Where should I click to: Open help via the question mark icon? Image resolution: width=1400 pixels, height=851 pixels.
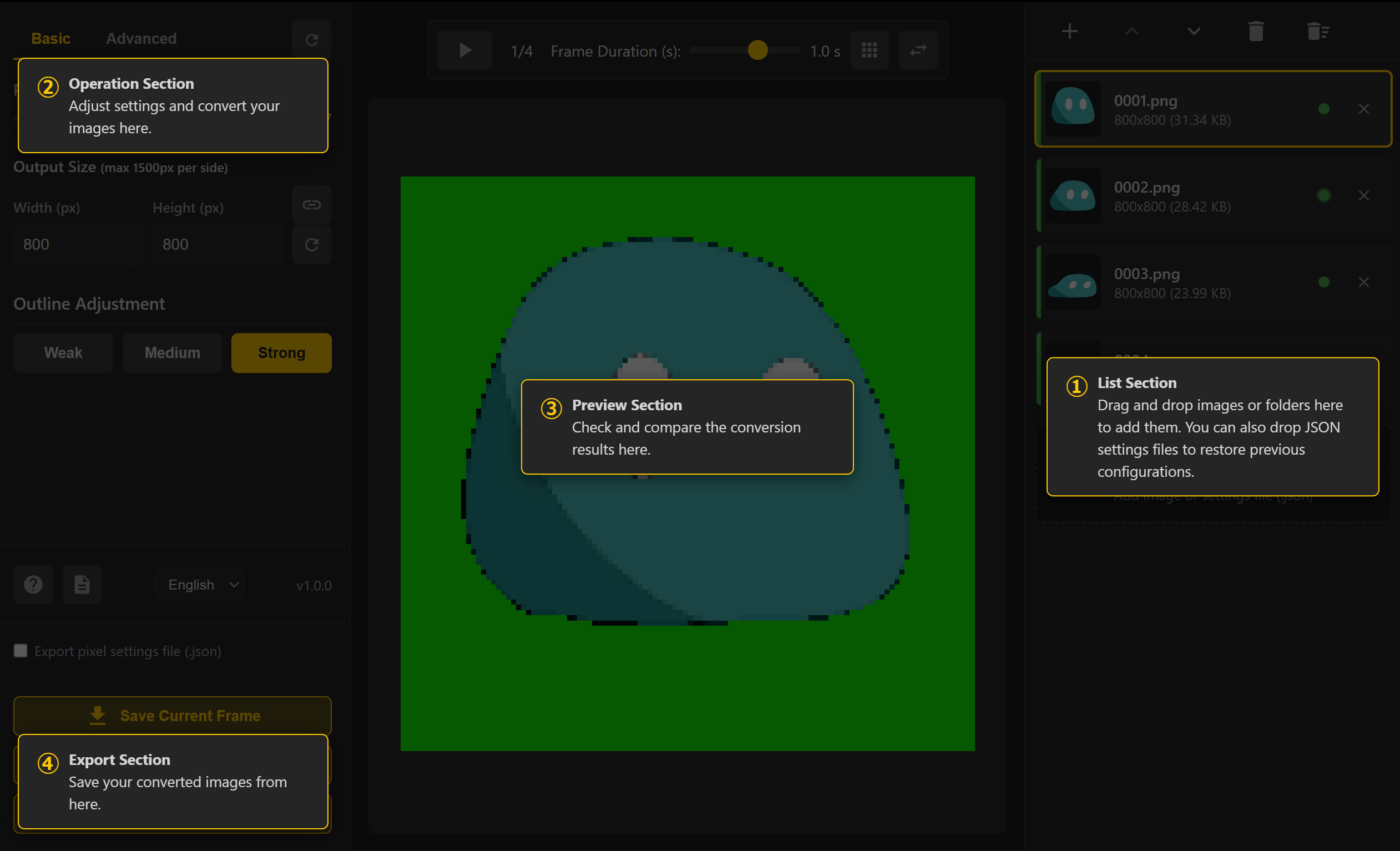click(33, 585)
